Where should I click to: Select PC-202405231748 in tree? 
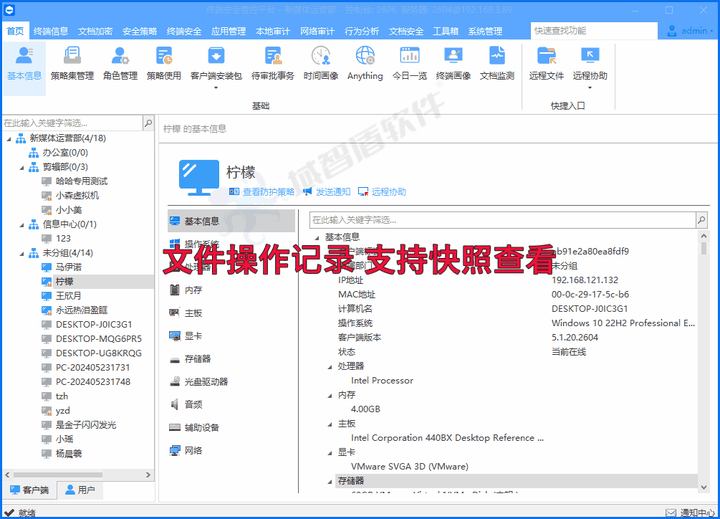(x=93, y=382)
